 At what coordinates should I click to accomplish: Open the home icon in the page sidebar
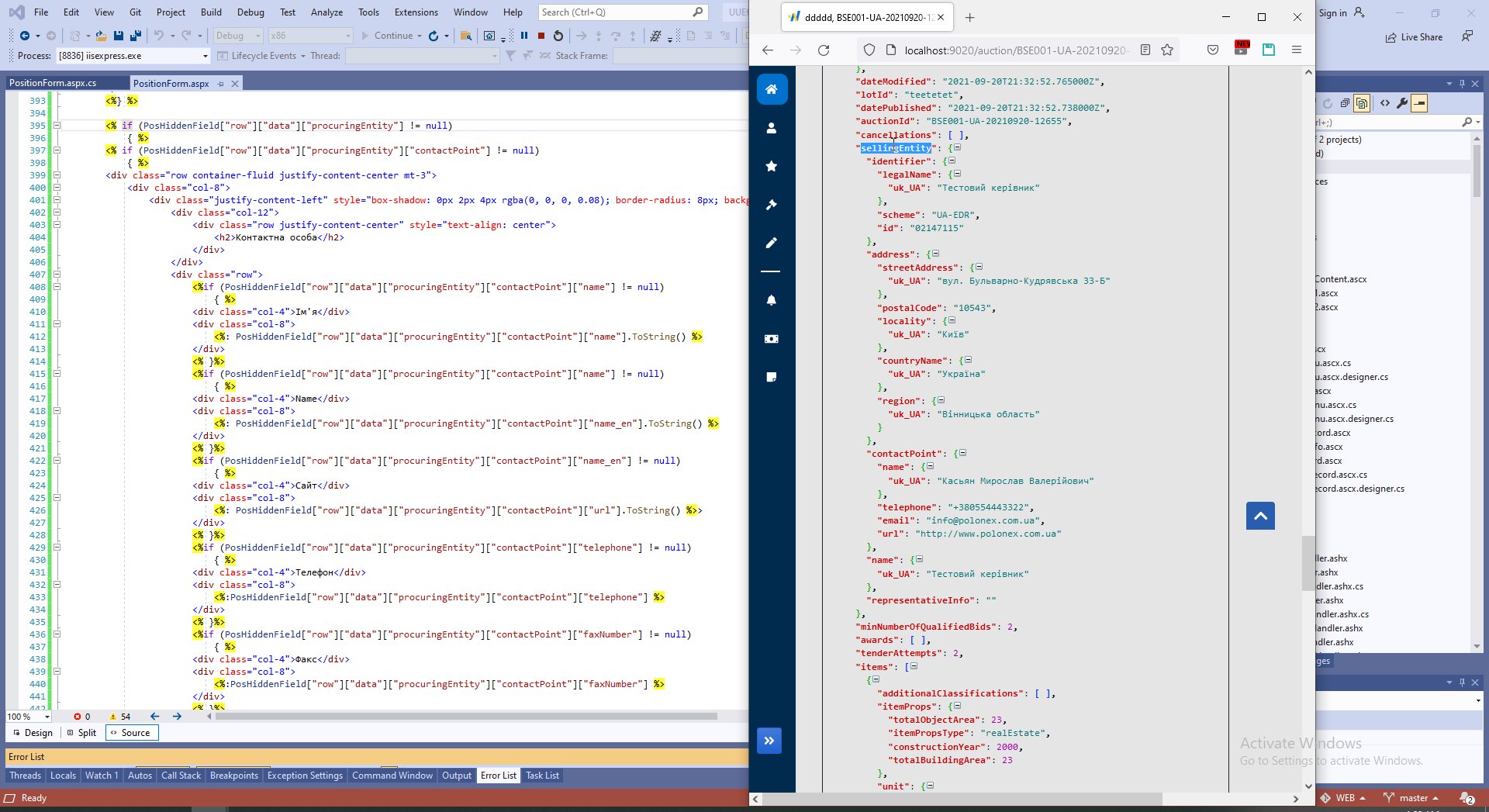[x=772, y=89]
